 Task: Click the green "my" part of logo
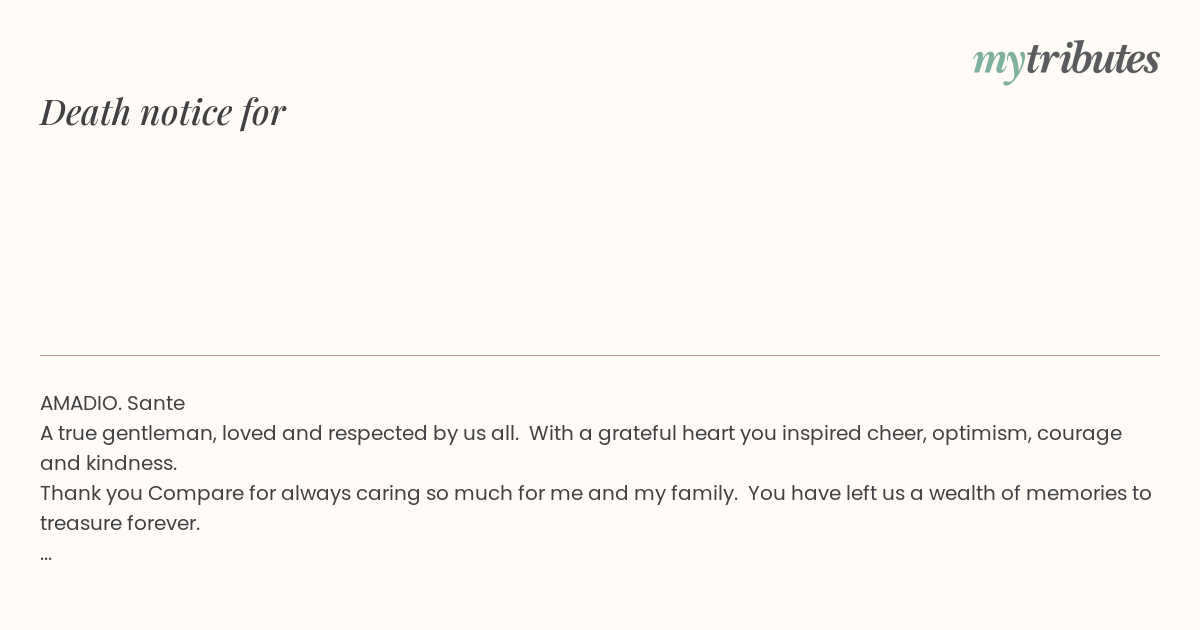tap(999, 63)
